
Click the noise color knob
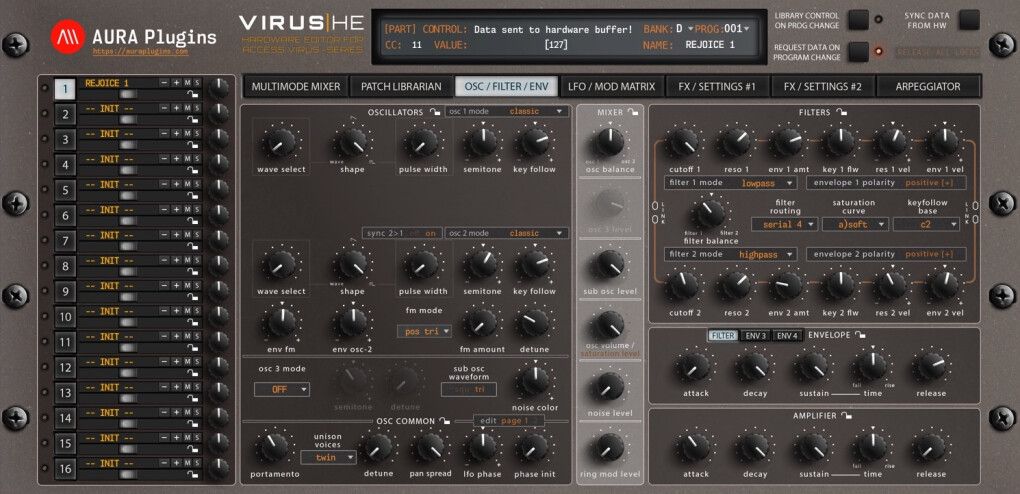[534, 380]
